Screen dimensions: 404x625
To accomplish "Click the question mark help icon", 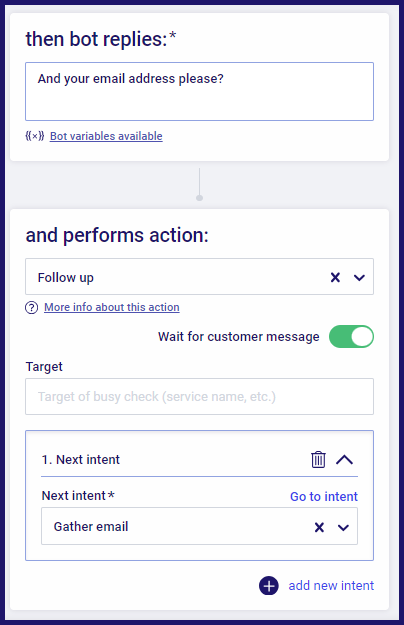I will point(31,308).
